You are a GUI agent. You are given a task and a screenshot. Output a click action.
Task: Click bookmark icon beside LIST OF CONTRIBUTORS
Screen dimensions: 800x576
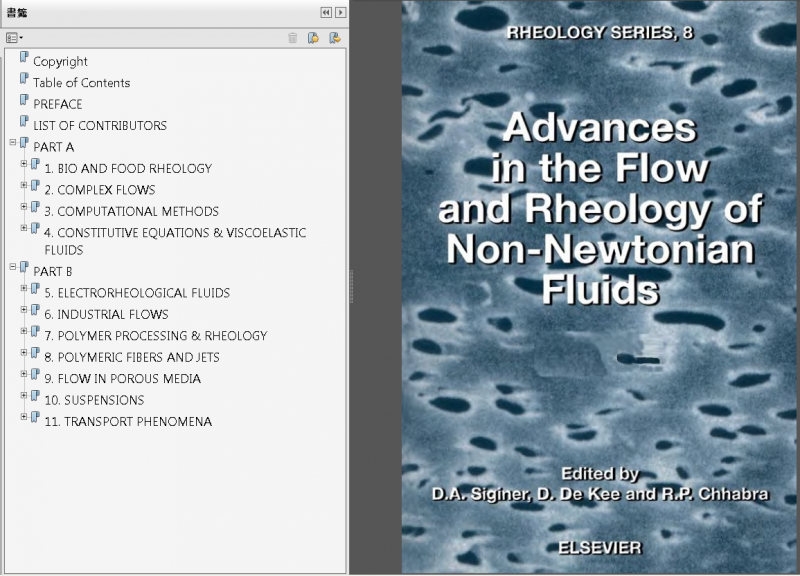pyautogui.click(x=24, y=121)
